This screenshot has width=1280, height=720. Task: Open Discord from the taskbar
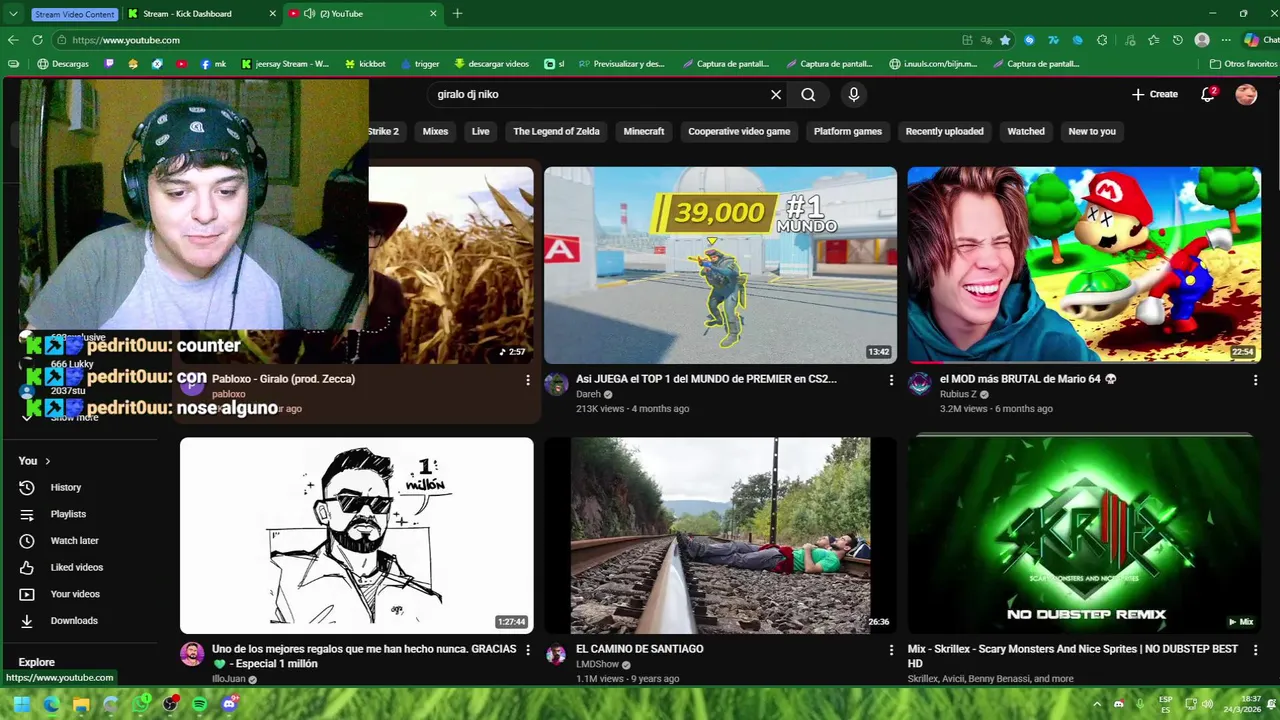pyautogui.click(x=229, y=704)
